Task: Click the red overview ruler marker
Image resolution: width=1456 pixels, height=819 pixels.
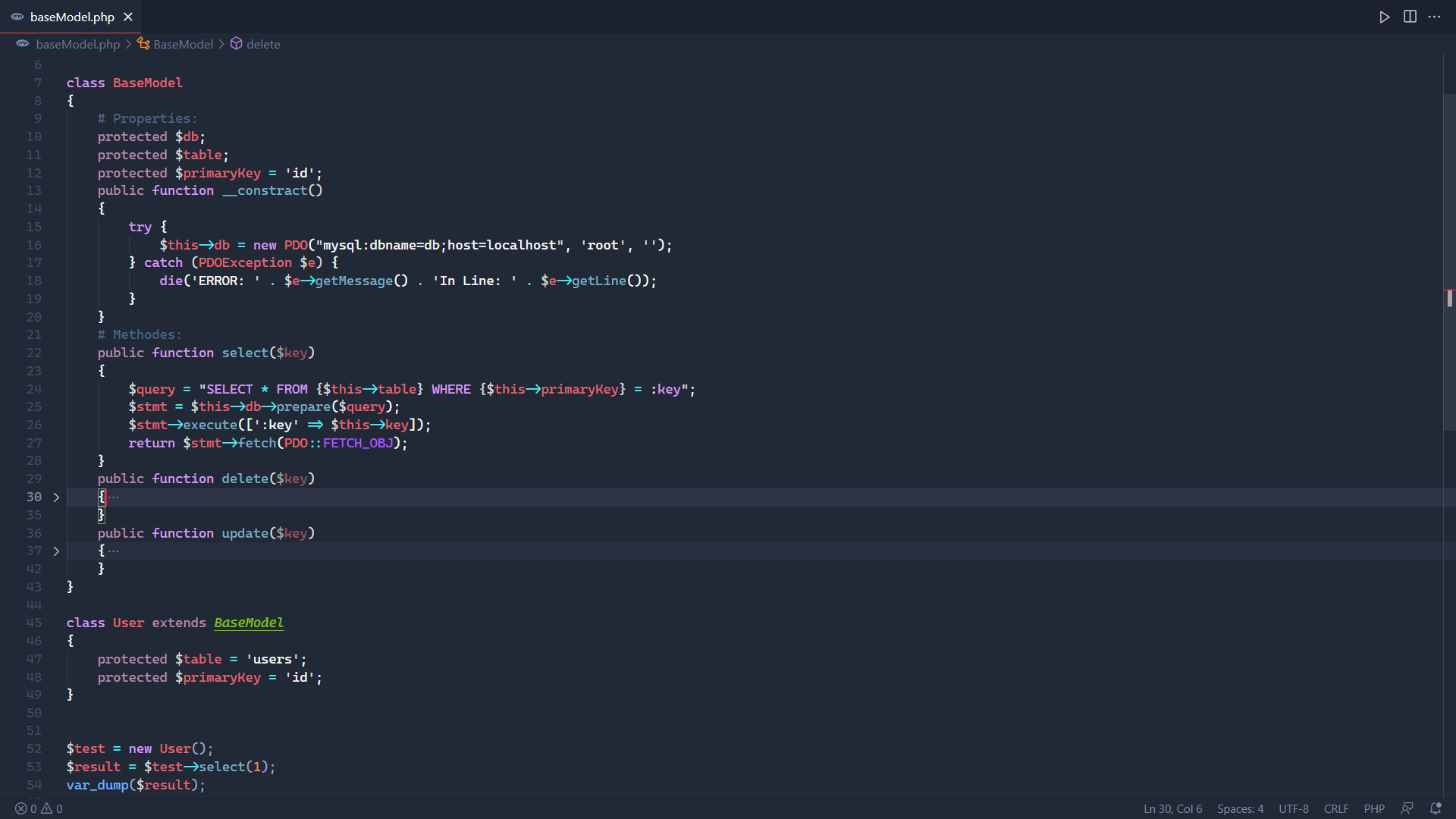Action: click(1449, 290)
